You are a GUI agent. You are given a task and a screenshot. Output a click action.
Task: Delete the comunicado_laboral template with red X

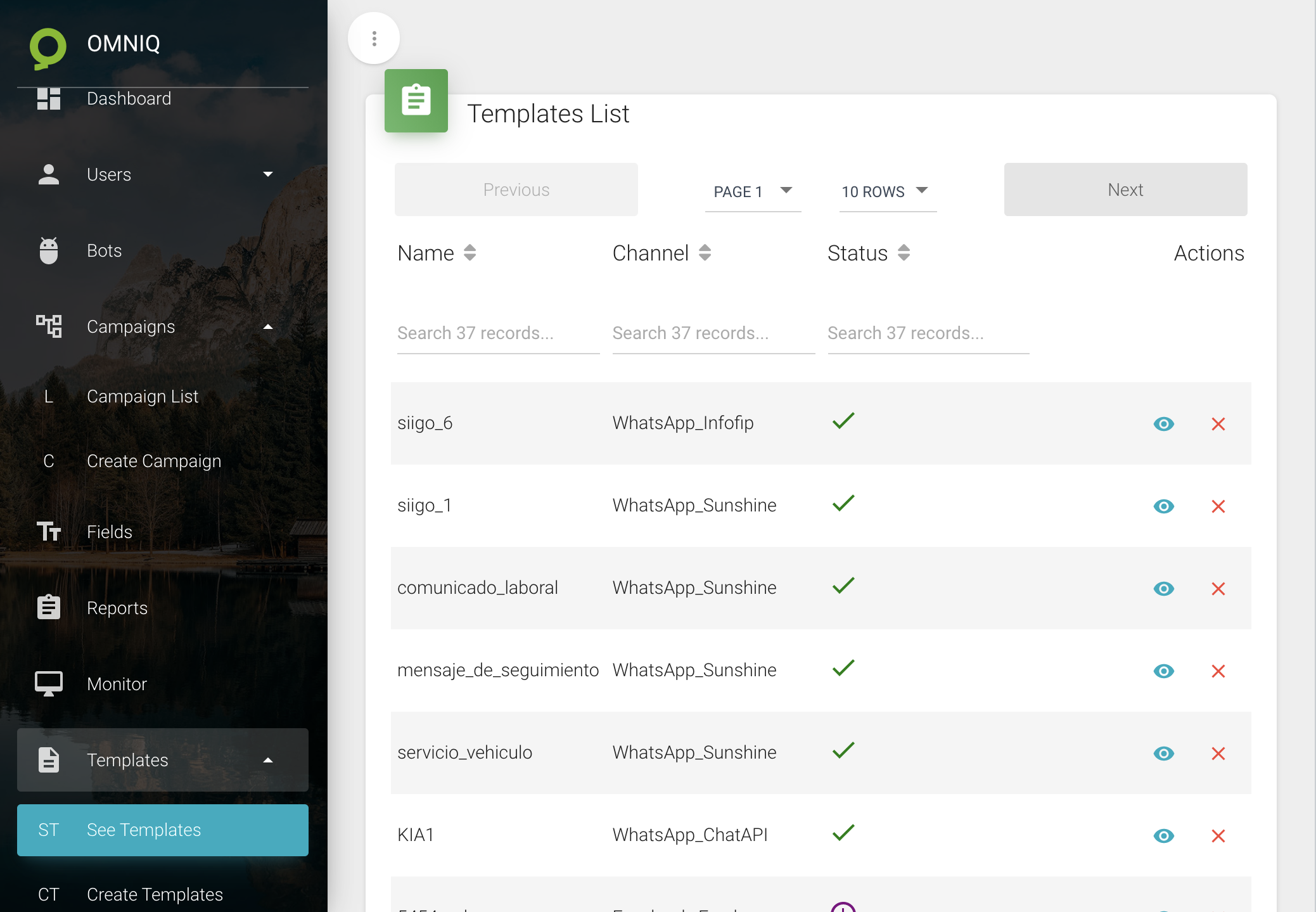1218,589
